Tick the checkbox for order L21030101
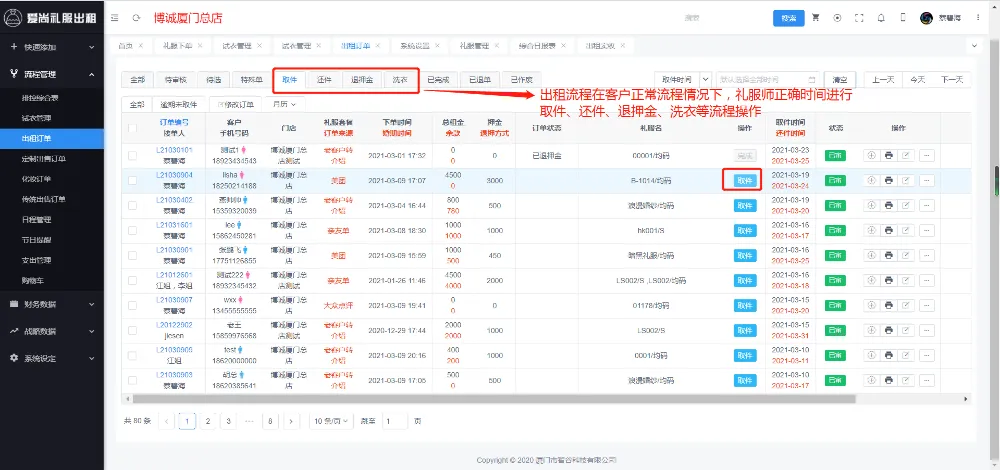Image resolution: width=1000 pixels, height=470 pixels. click(133, 155)
